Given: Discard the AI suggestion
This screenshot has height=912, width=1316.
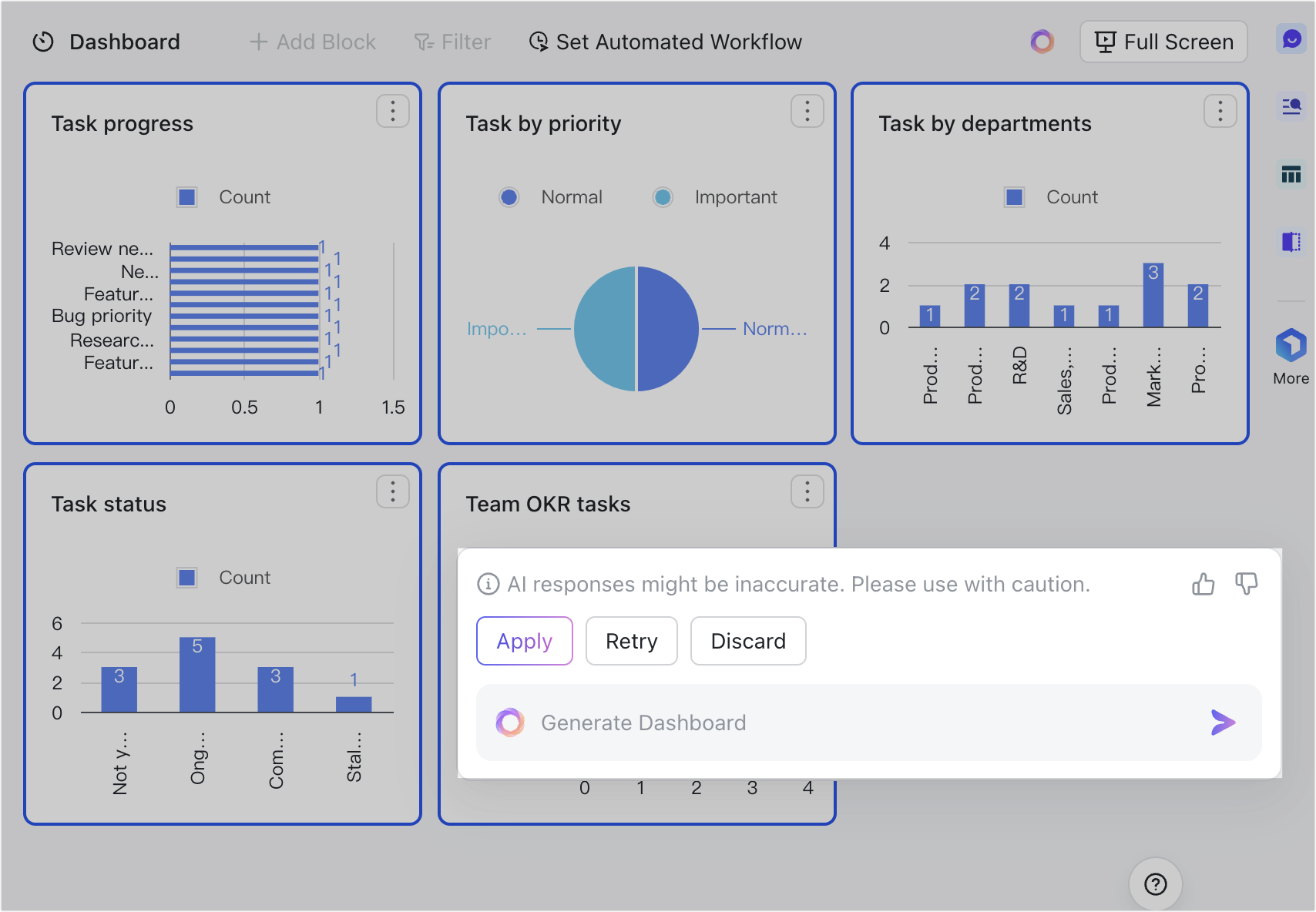Looking at the screenshot, I should click(x=748, y=641).
